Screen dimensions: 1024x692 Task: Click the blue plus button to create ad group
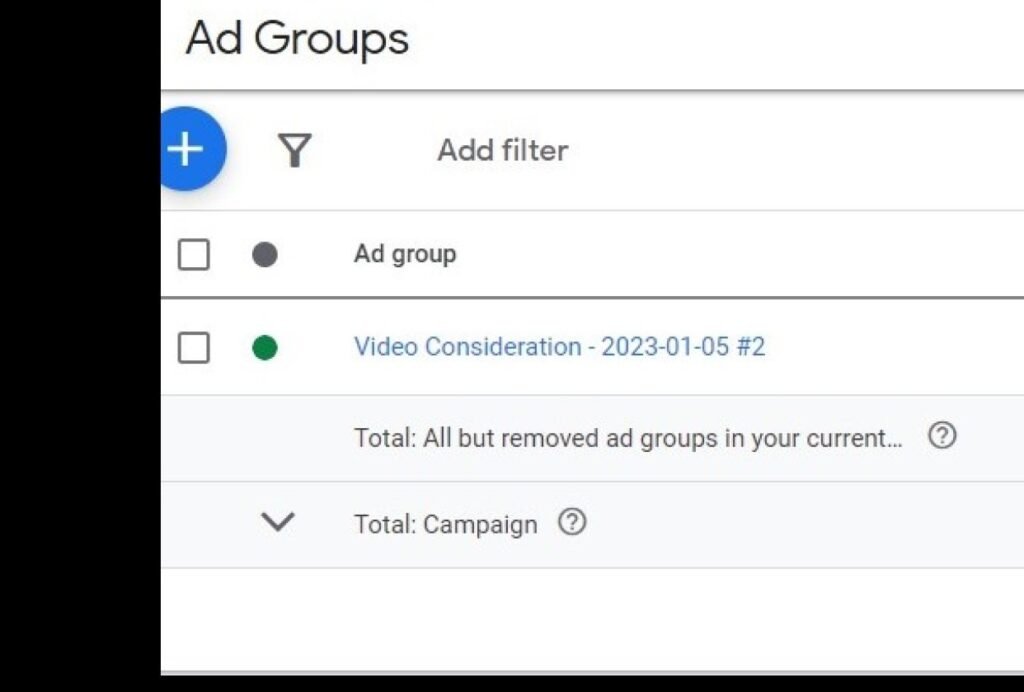coord(188,149)
